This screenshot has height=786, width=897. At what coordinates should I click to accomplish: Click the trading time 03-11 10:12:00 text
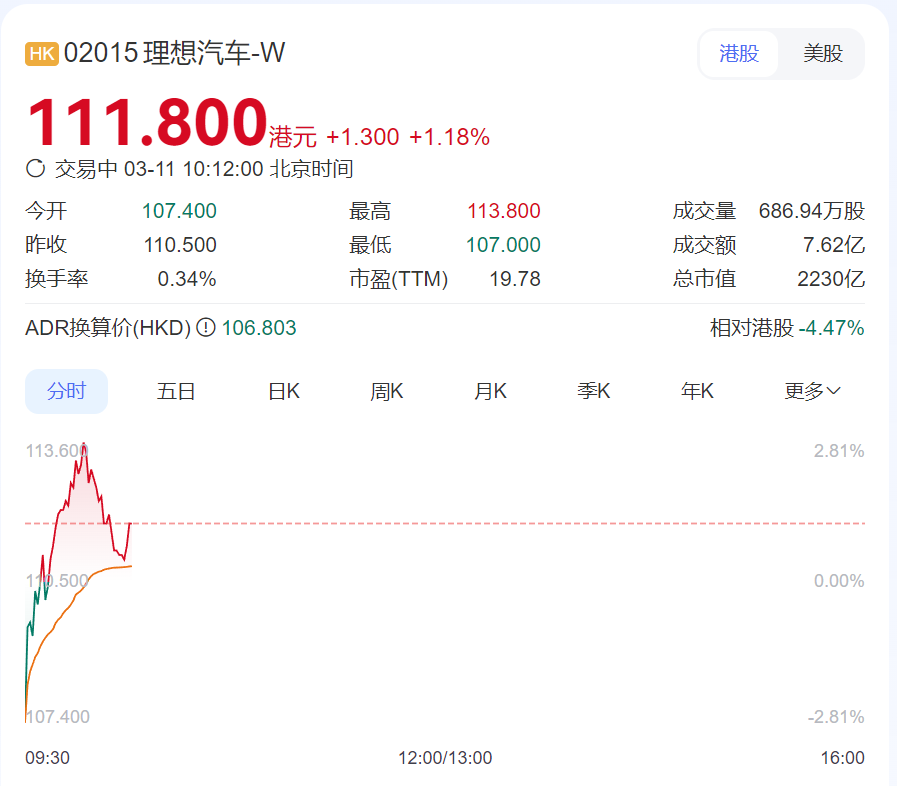pyautogui.click(x=193, y=169)
